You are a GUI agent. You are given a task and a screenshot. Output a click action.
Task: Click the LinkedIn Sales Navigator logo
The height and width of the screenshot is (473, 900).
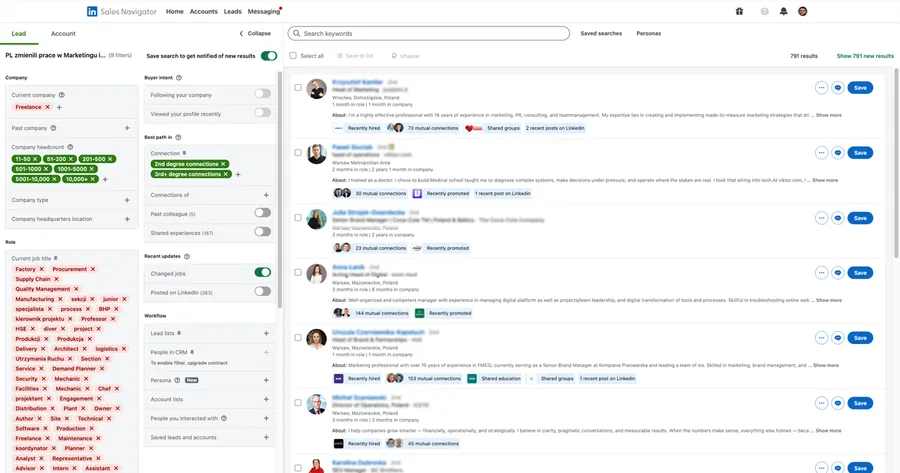[x=121, y=11]
